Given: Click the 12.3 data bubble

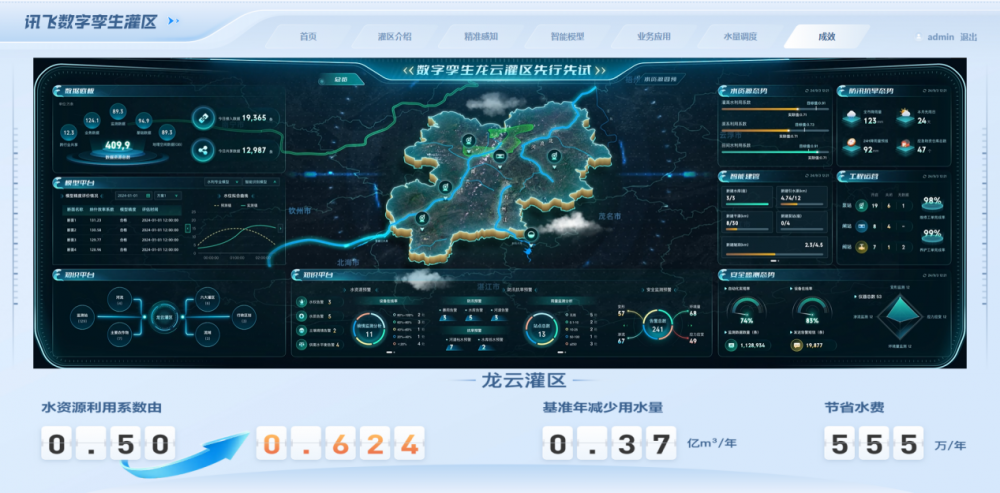Looking at the screenshot, I should 69,133.
